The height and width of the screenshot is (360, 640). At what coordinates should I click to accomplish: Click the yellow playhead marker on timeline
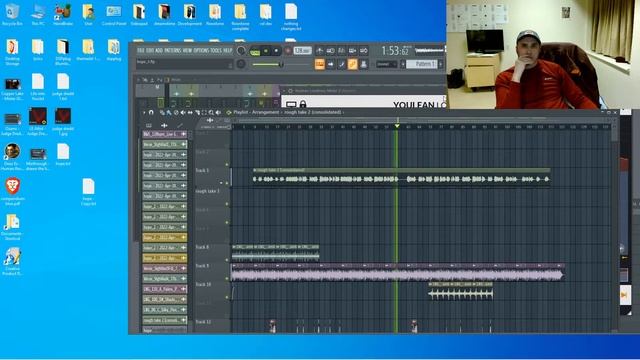397,126
